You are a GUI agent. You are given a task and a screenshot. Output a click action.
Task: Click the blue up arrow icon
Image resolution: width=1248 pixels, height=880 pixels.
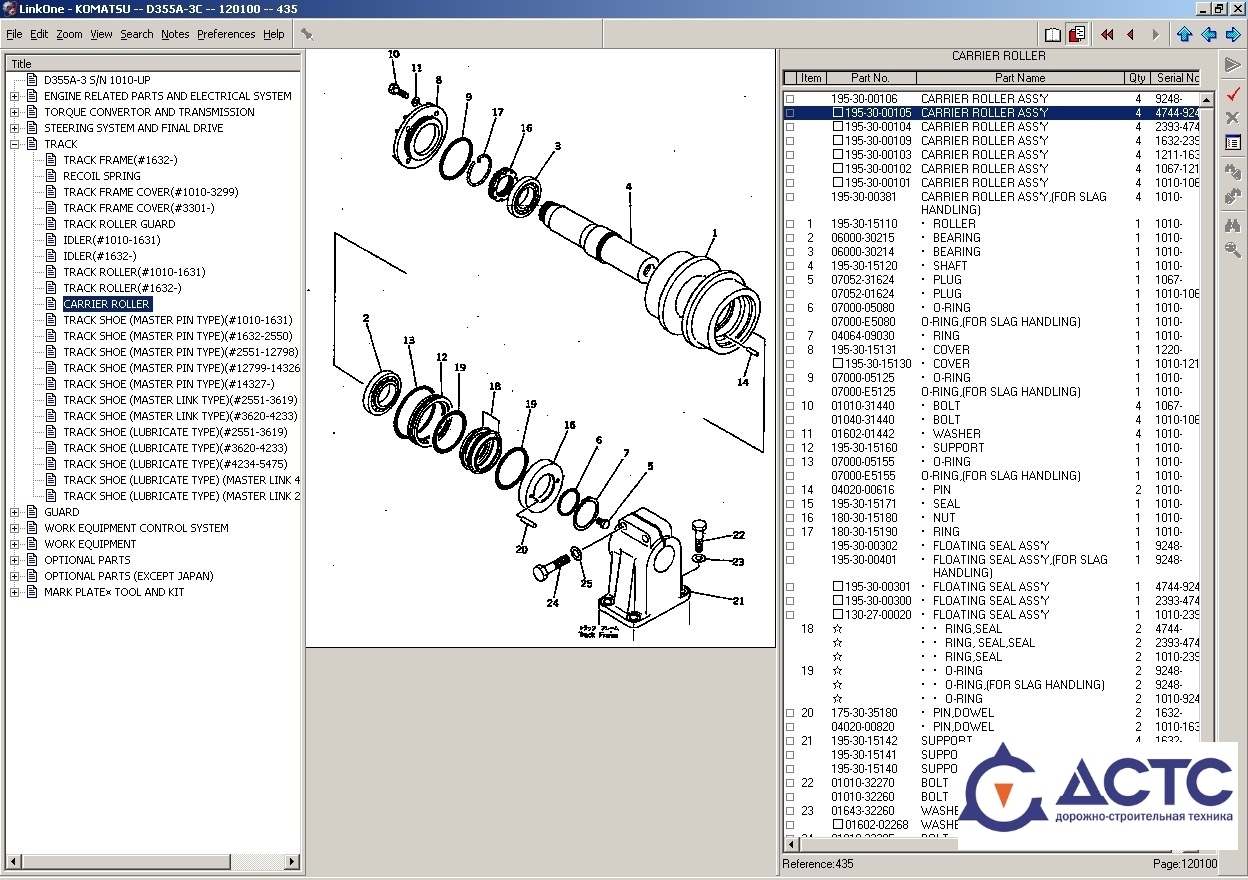[x=1185, y=34]
